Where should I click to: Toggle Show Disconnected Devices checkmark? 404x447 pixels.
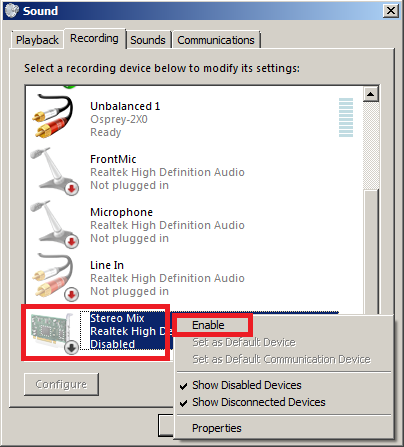183,403
